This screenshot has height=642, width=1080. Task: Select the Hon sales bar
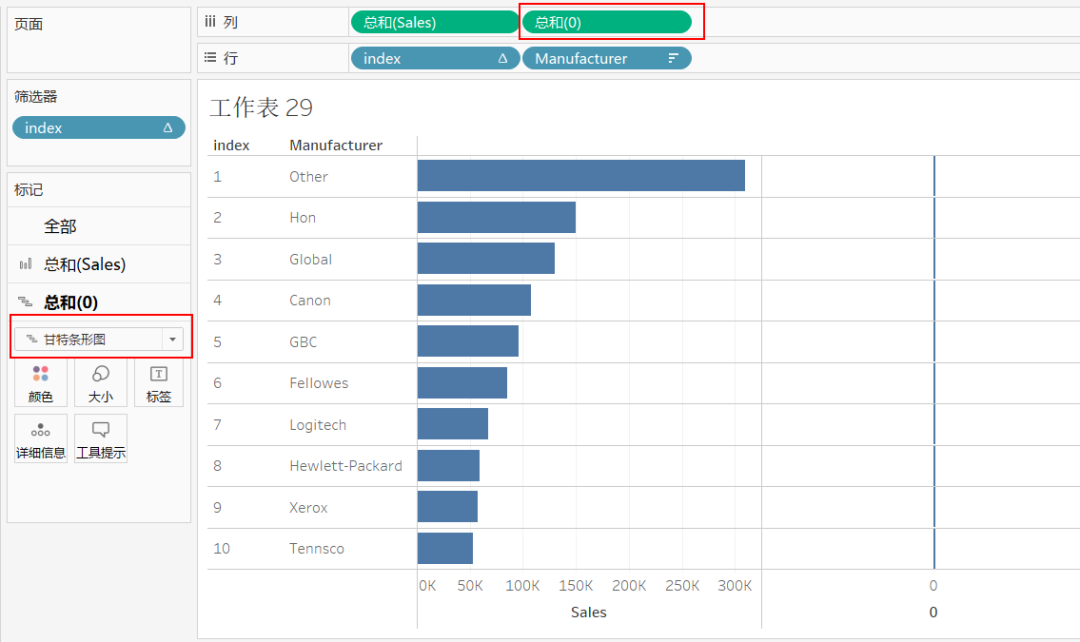coord(496,217)
